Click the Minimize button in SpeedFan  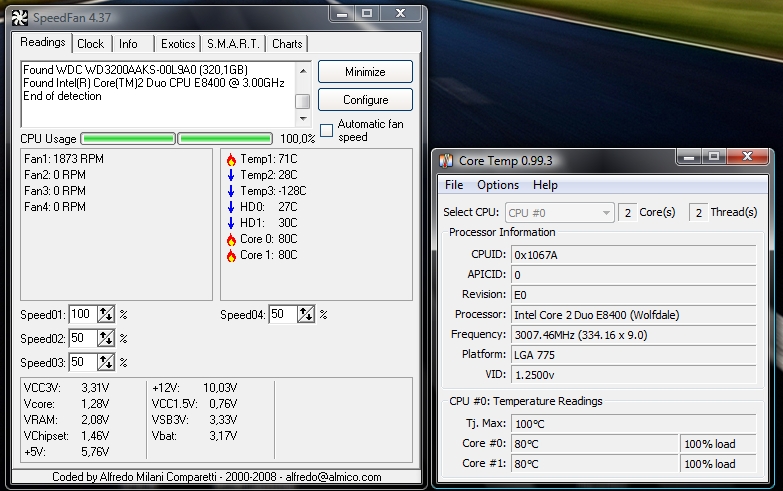(x=365, y=71)
